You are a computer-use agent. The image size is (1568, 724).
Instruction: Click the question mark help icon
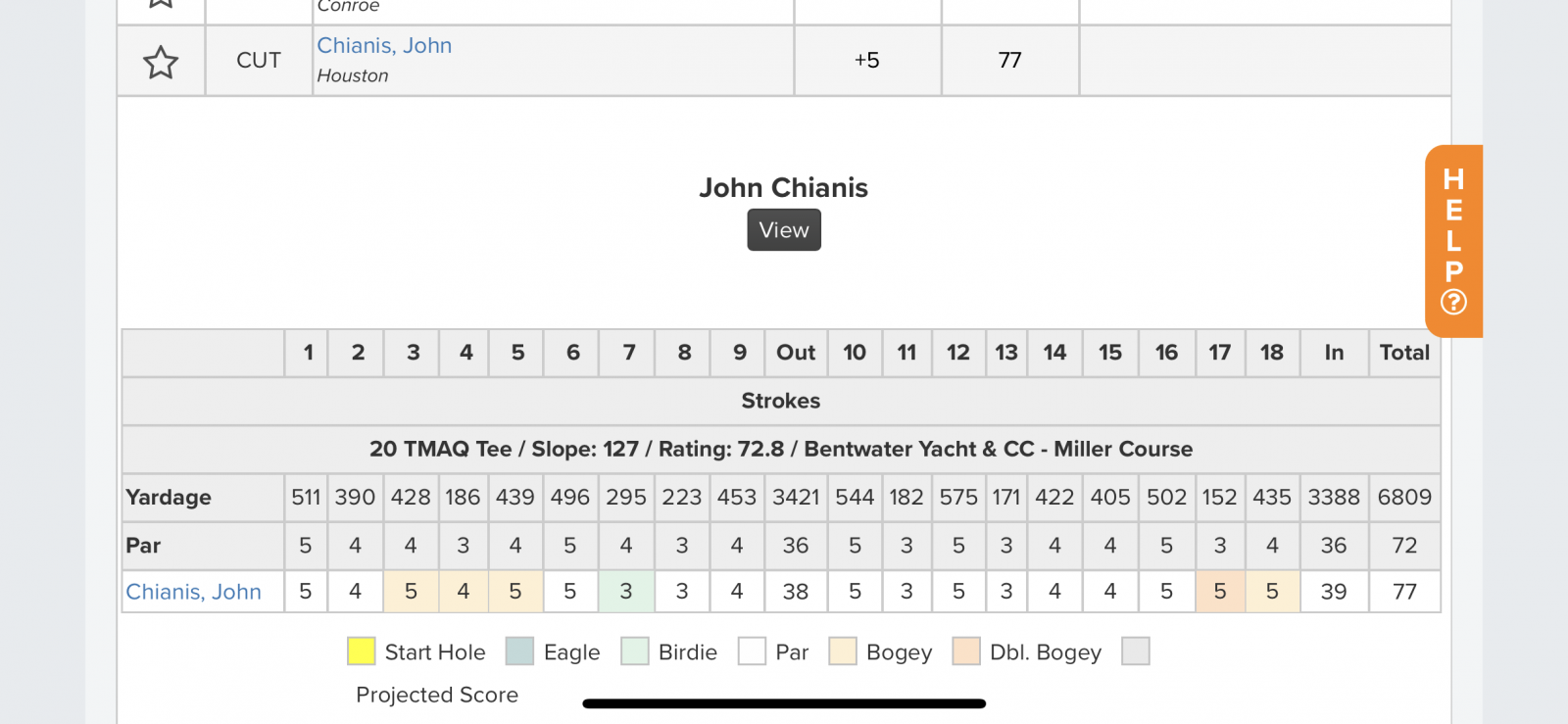point(1453,303)
